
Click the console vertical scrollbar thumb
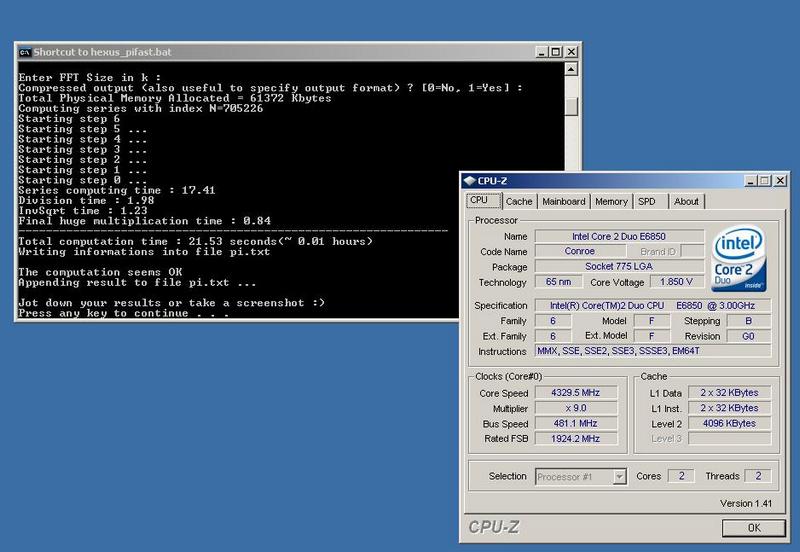[571, 107]
